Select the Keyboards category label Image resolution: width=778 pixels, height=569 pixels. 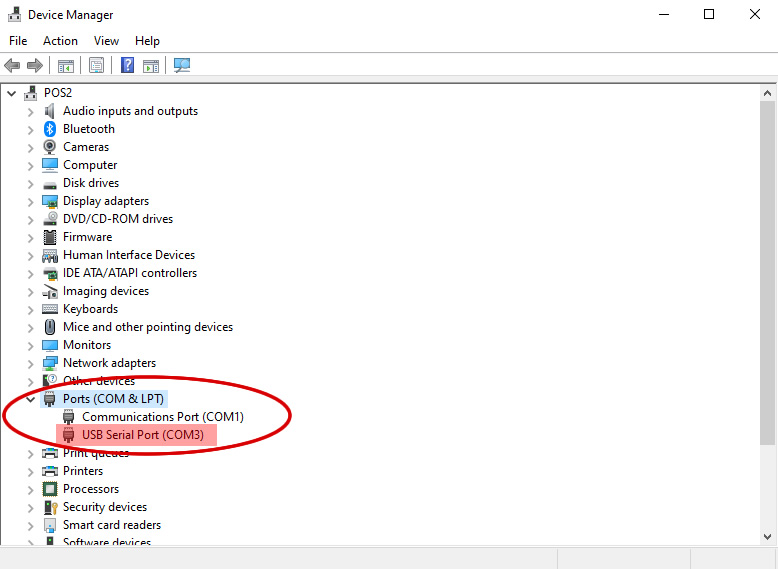90,309
